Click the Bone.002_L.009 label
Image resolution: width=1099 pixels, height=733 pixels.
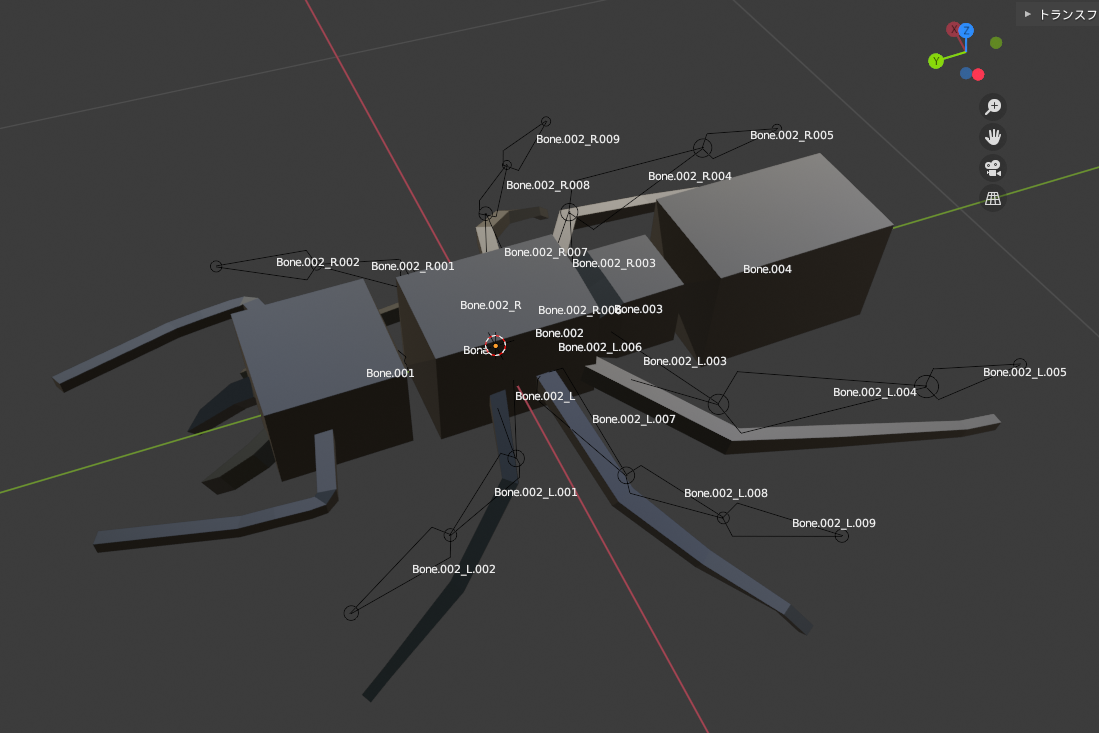point(833,523)
